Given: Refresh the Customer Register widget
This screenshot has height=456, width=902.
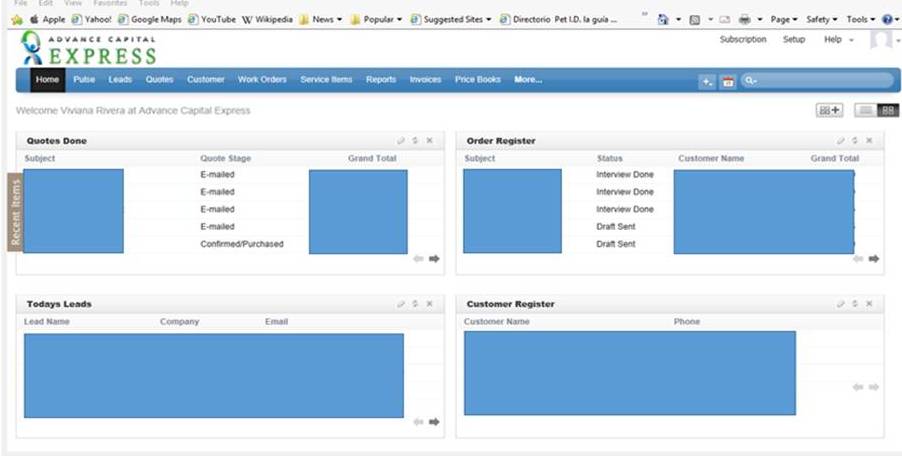Looking at the screenshot, I should point(855,304).
